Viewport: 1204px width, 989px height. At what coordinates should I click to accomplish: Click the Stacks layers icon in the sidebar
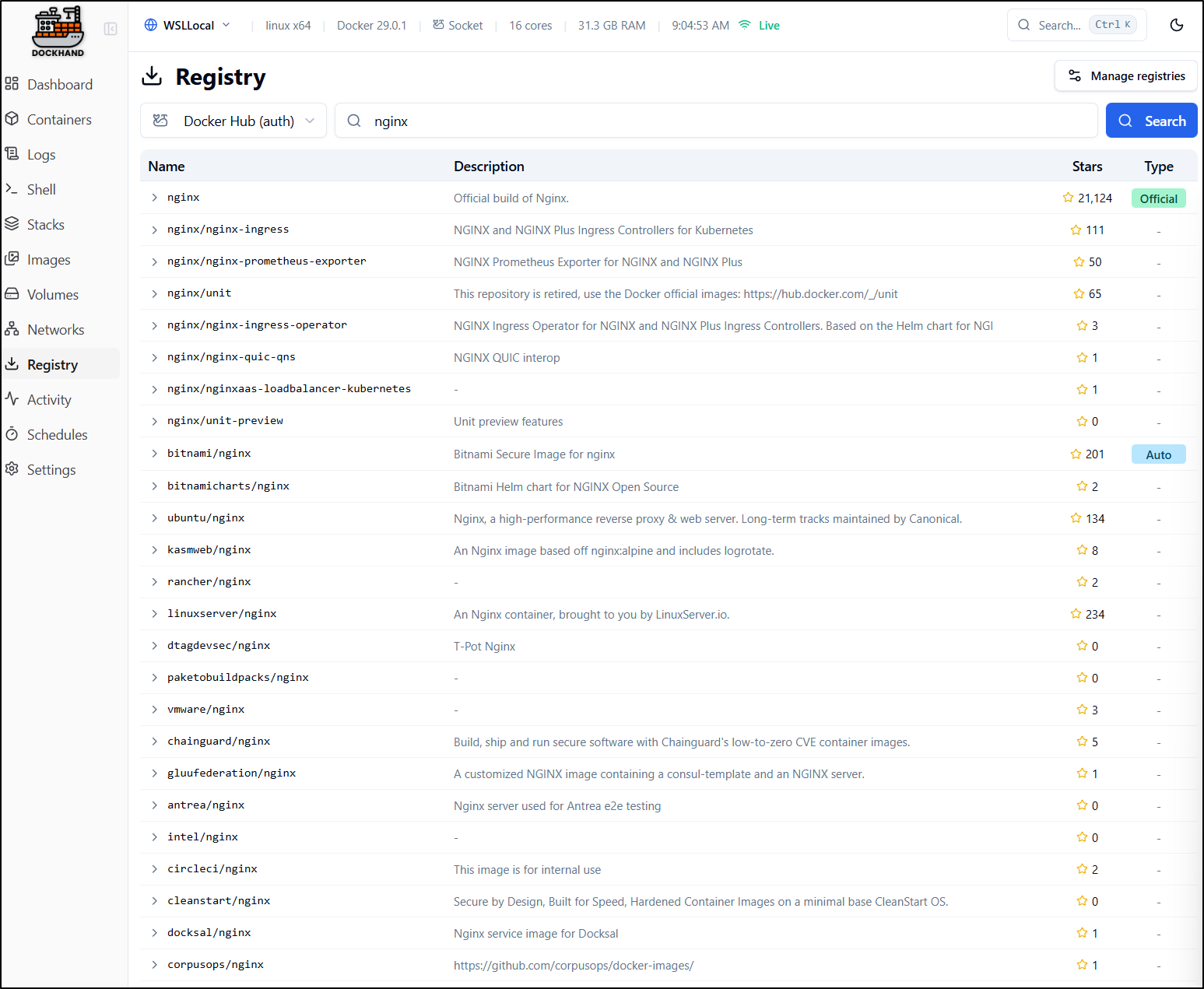pos(12,224)
